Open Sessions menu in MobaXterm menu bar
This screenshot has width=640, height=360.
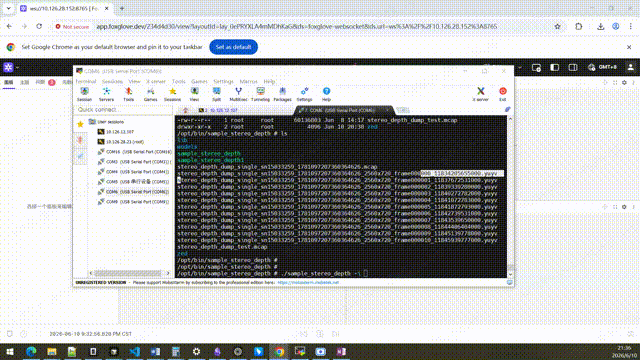coord(112,82)
